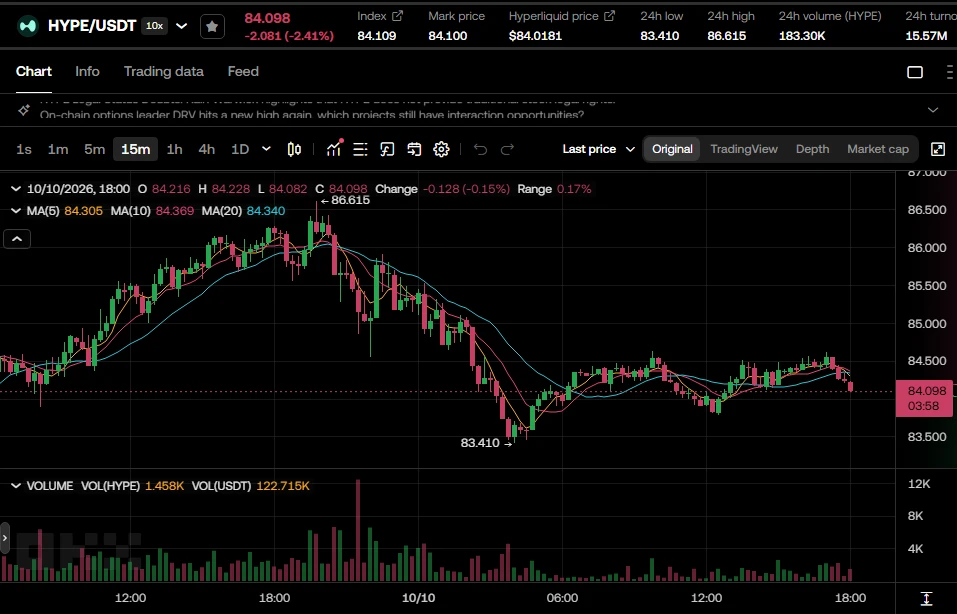Toggle the layout square icon near tabs
The width and height of the screenshot is (957, 614).
[915, 72]
